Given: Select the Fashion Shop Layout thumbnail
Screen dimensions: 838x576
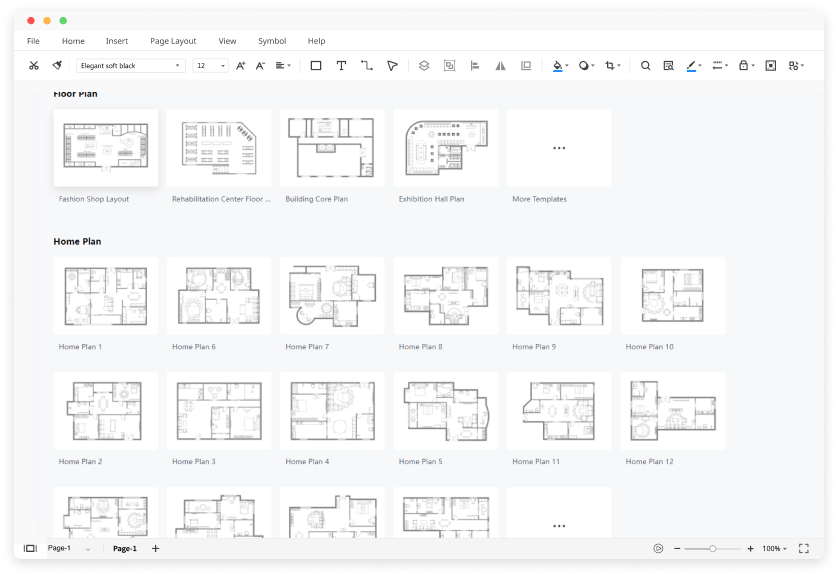Looking at the screenshot, I should coord(105,147).
